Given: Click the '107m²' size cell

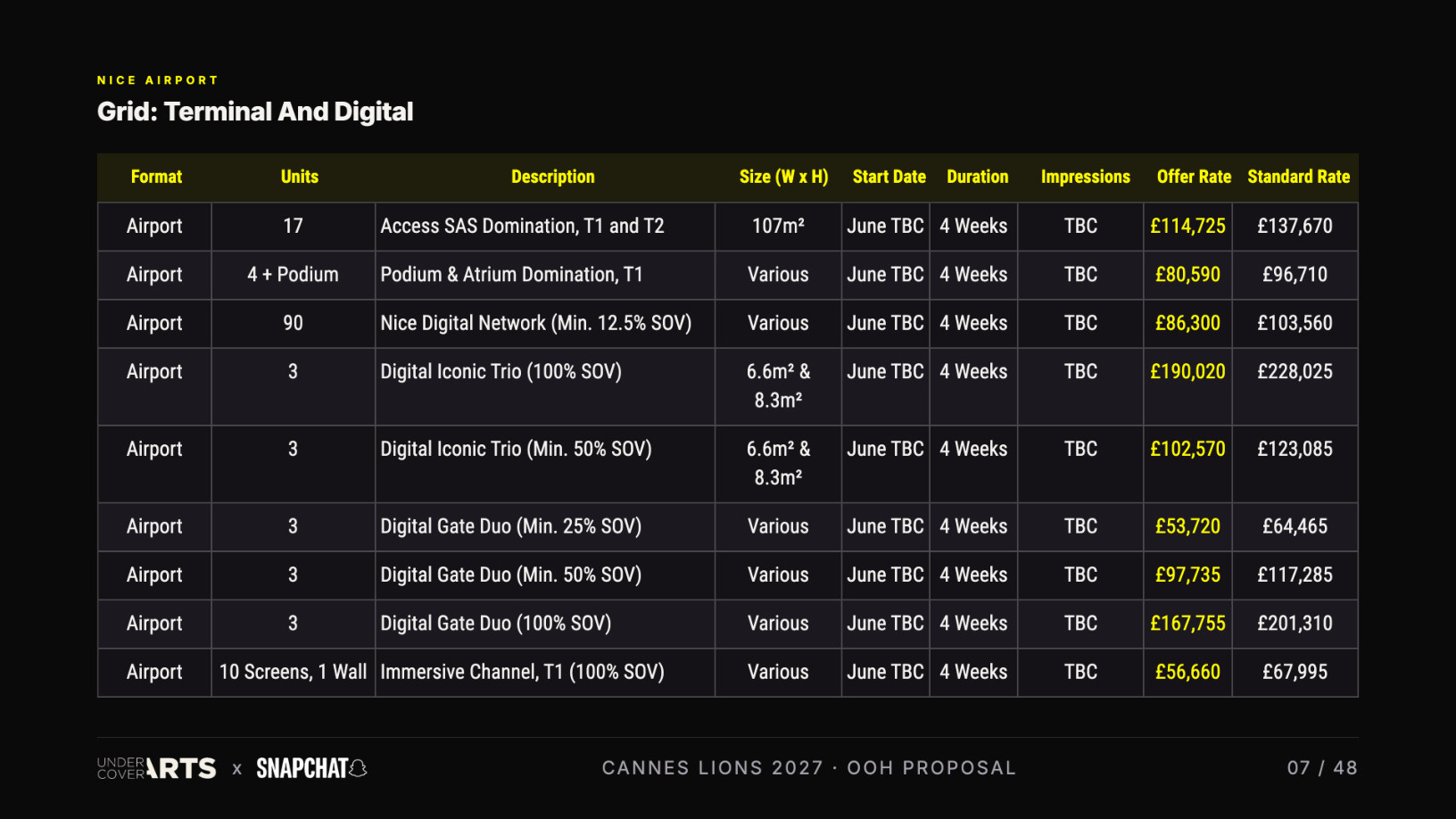Looking at the screenshot, I should coord(778,227).
